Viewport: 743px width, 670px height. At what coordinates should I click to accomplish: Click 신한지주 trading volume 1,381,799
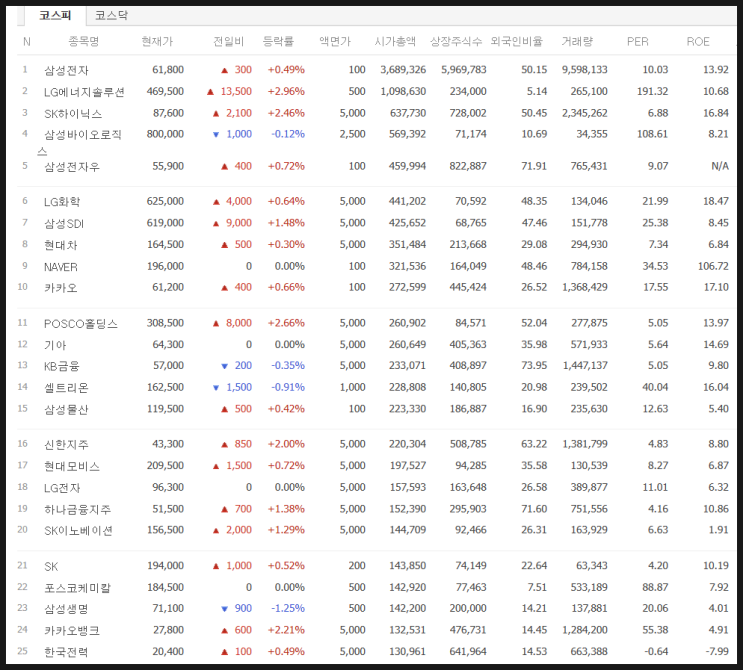pyautogui.click(x=585, y=444)
